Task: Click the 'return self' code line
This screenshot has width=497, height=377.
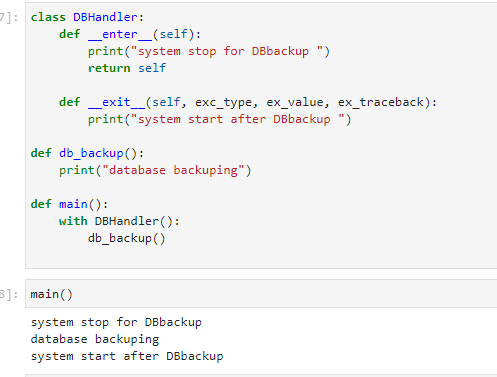Action: click(x=127, y=68)
